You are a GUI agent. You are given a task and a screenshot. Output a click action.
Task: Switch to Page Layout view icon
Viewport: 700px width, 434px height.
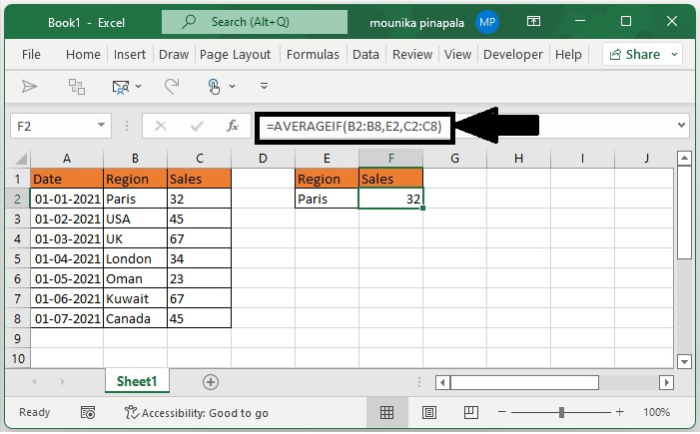tap(429, 412)
